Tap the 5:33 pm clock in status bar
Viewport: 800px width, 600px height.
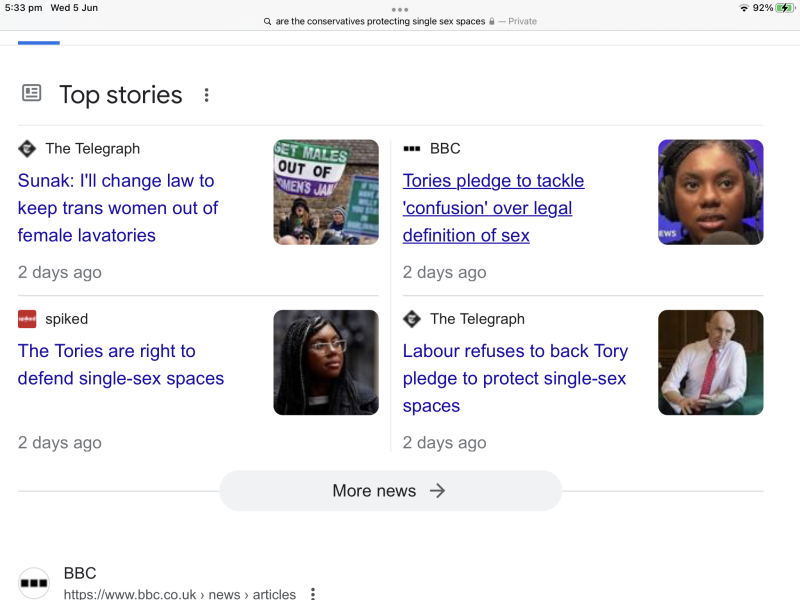point(23,8)
